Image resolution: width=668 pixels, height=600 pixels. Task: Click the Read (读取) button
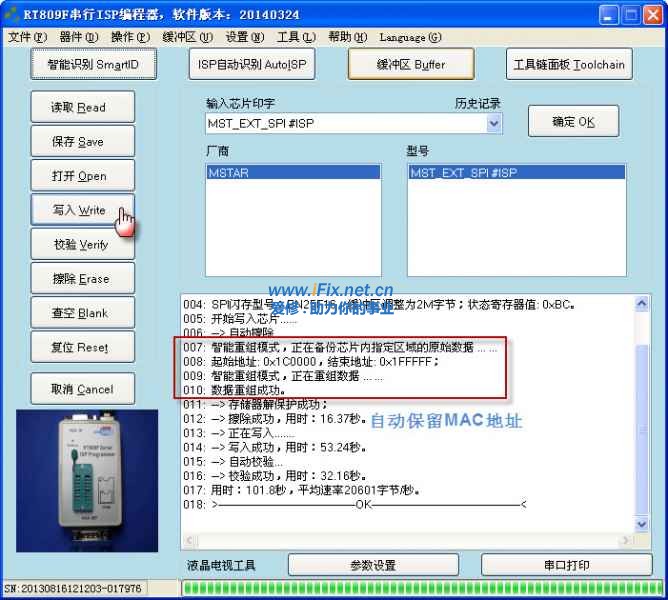79,108
